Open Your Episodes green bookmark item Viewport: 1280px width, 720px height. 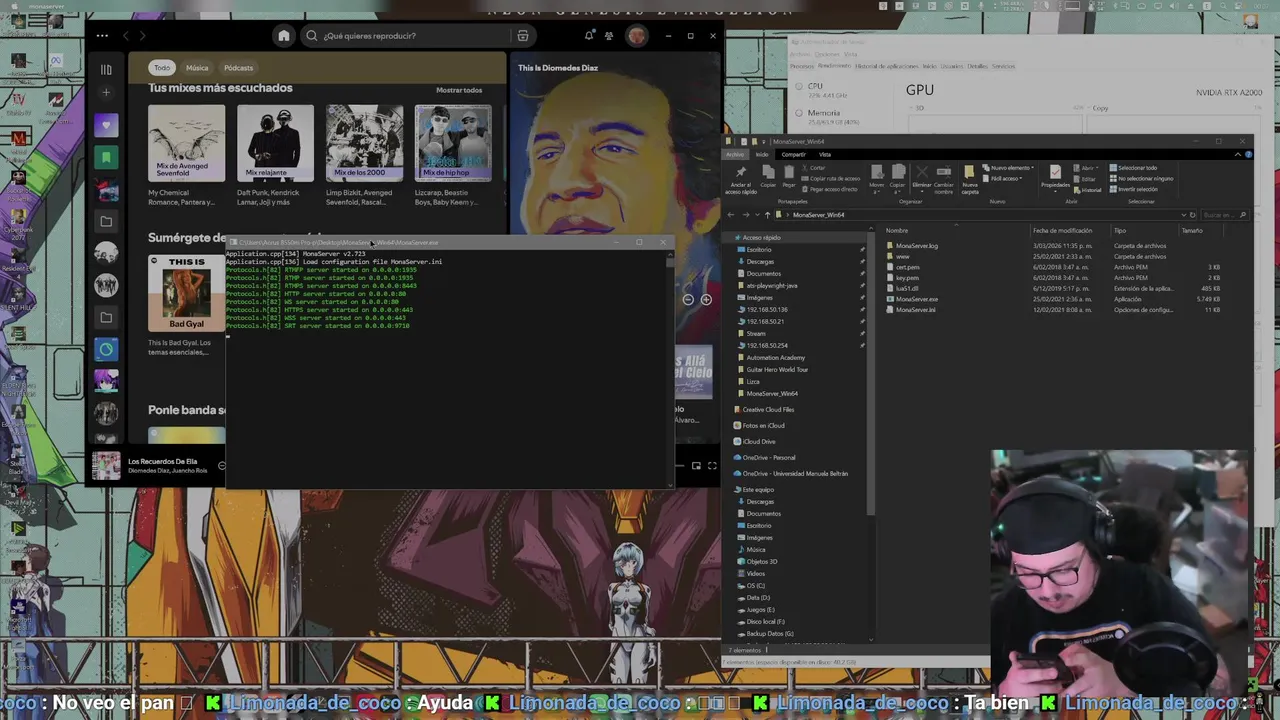106,157
